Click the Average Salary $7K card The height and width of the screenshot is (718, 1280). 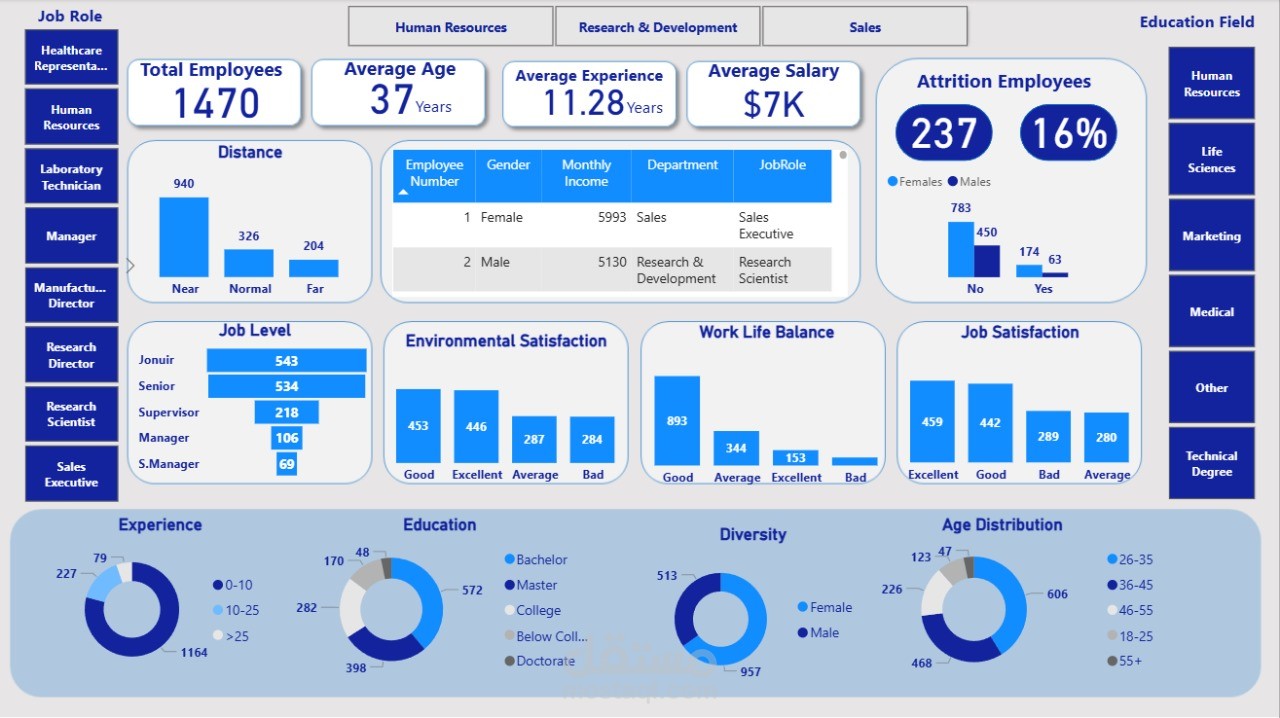773,94
